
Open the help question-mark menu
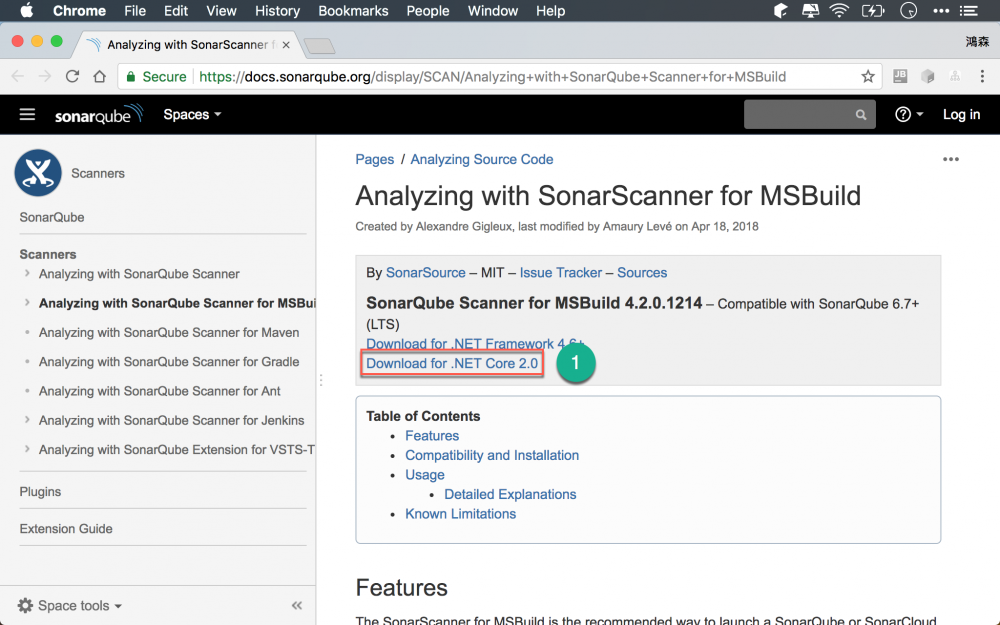click(x=903, y=114)
